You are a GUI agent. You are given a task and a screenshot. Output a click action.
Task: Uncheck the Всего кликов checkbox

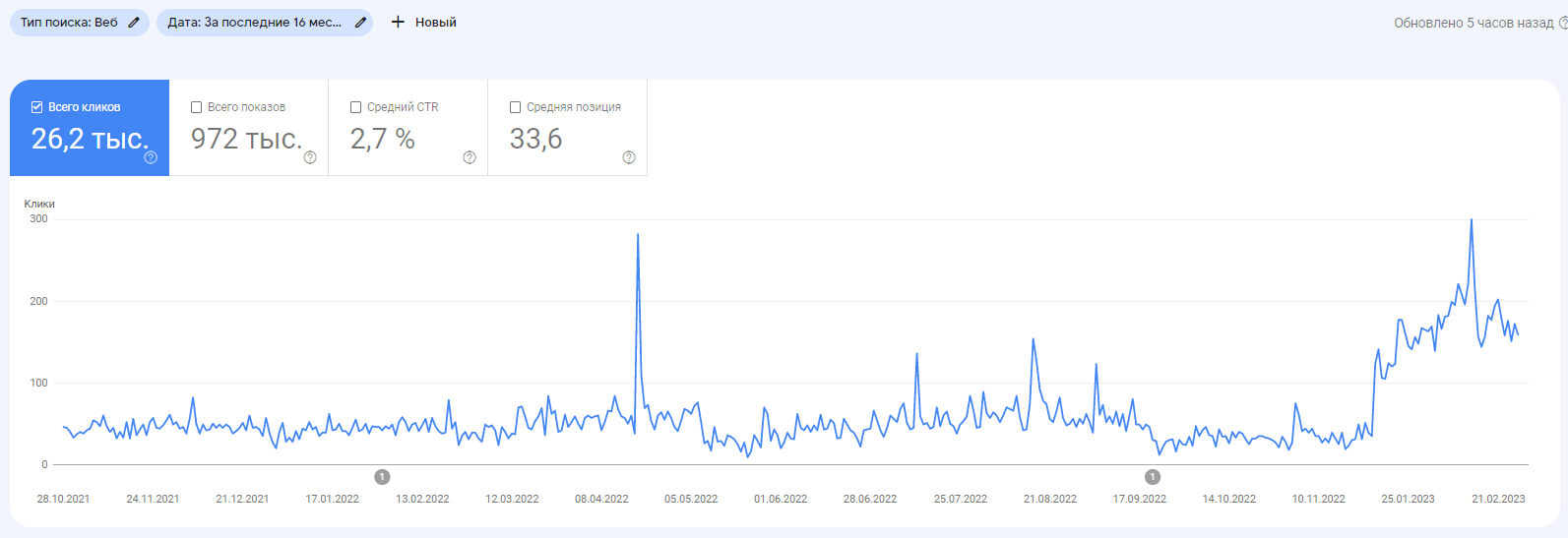(37, 107)
